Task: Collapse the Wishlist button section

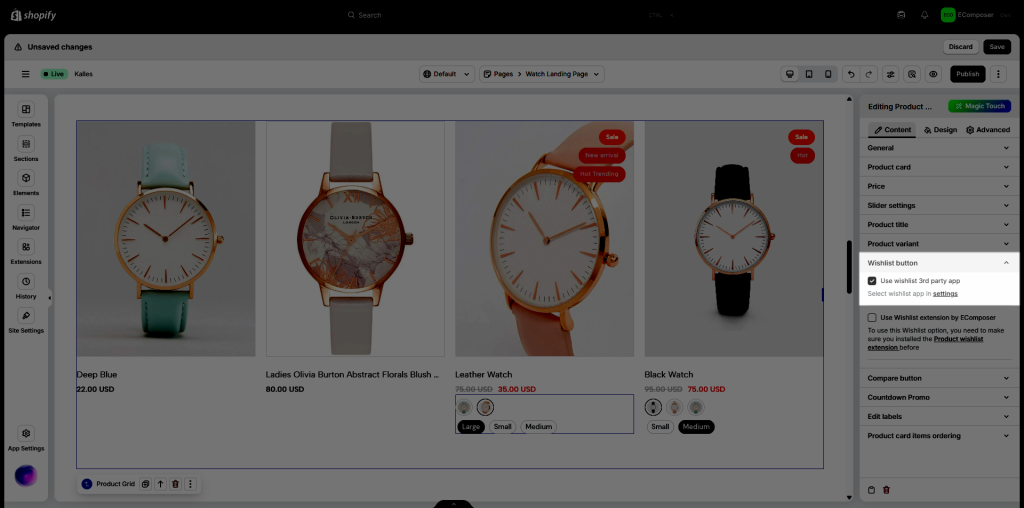Action: [1006, 263]
